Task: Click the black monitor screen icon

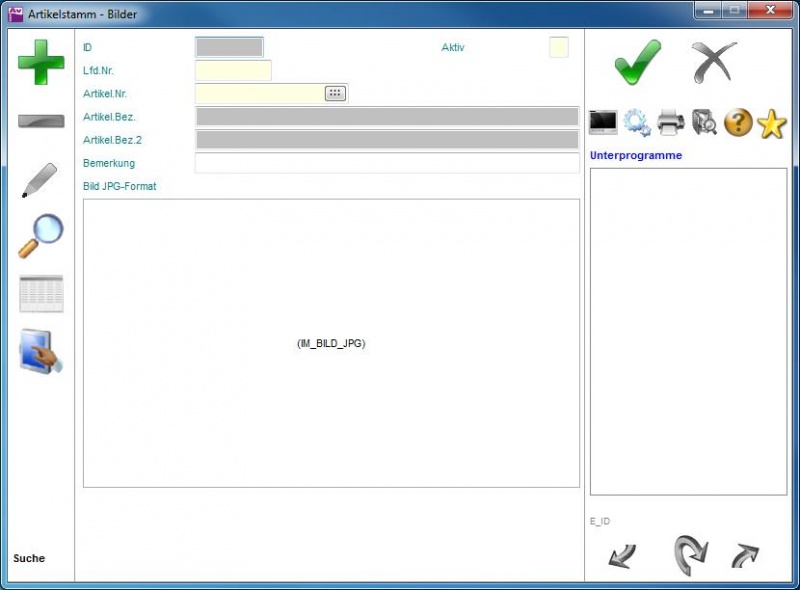Action: point(603,123)
